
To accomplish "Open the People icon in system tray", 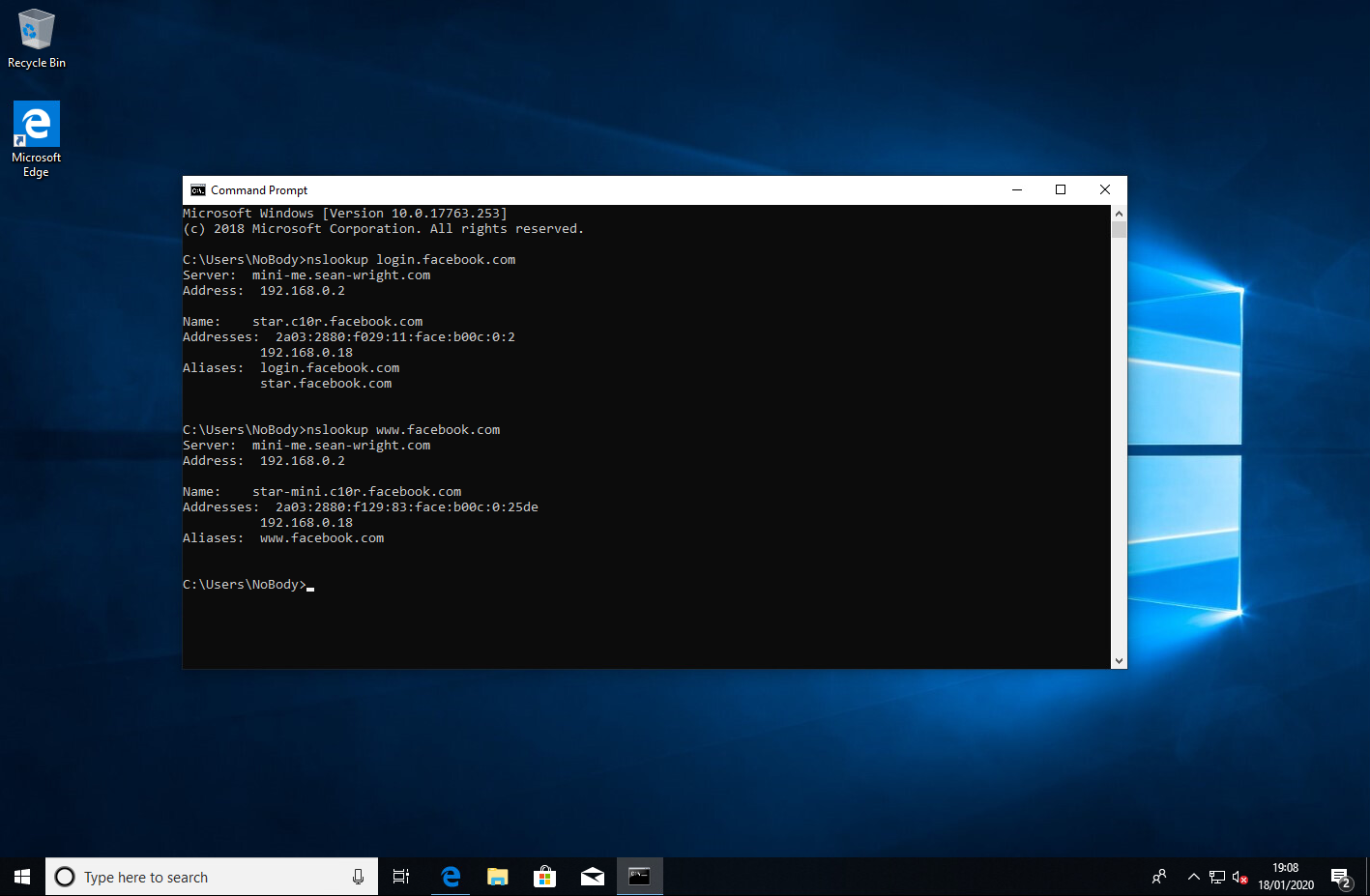I will pyautogui.click(x=1159, y=877).
